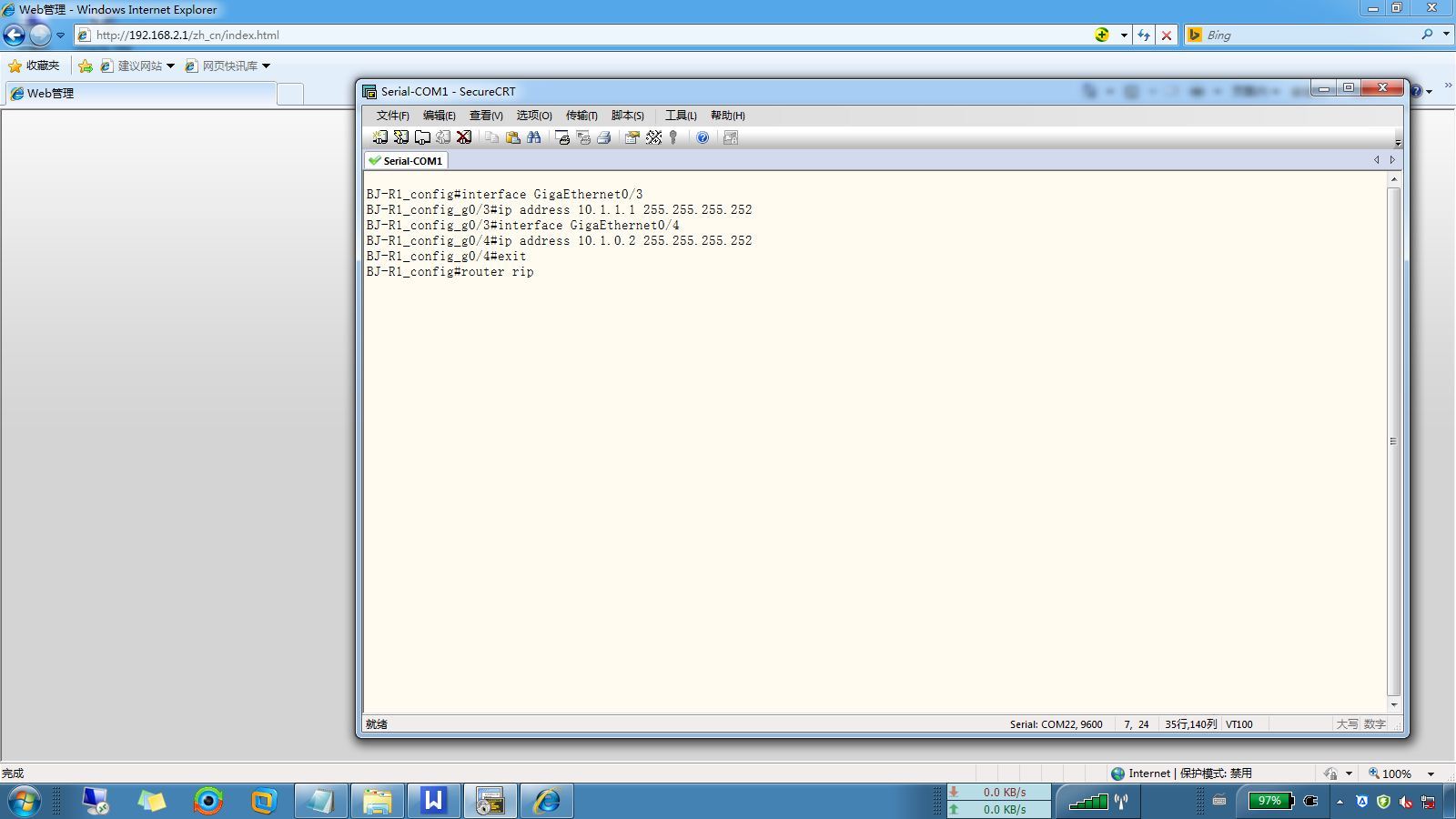
Task: Click the Copy icon in SecureCRT toolbar
Action: [491, 137]
